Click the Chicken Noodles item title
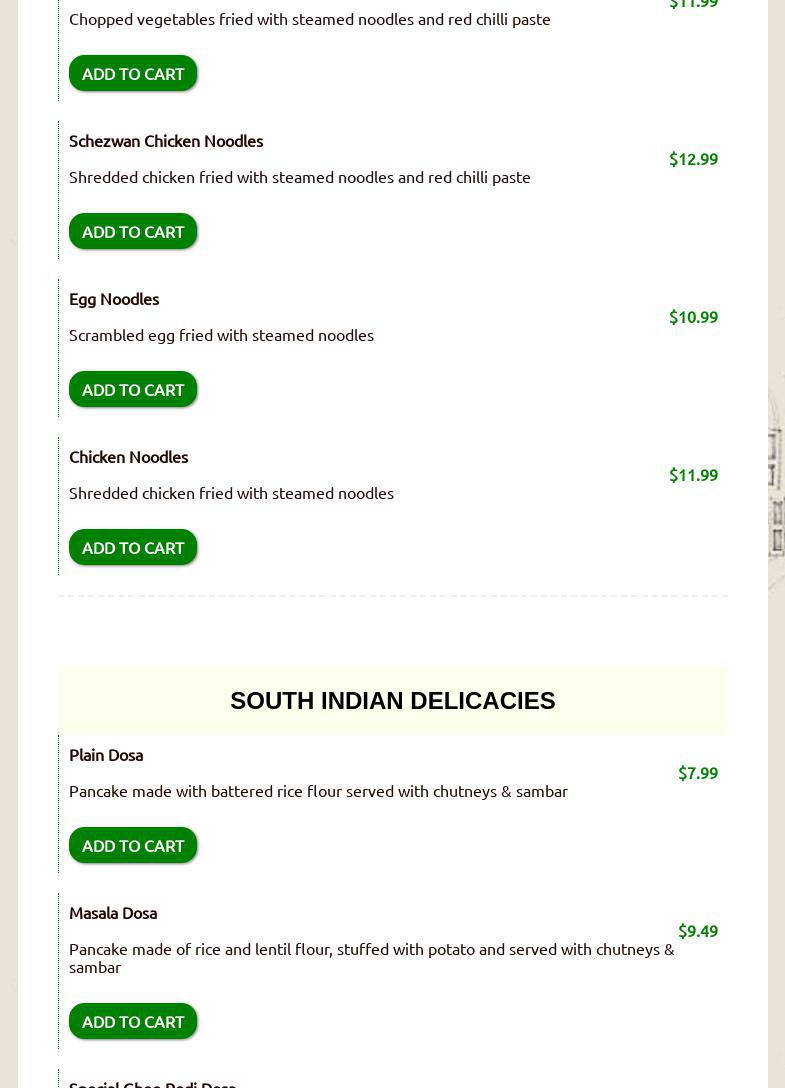This screenshot has width=785, height=1088. coord(128,457)
